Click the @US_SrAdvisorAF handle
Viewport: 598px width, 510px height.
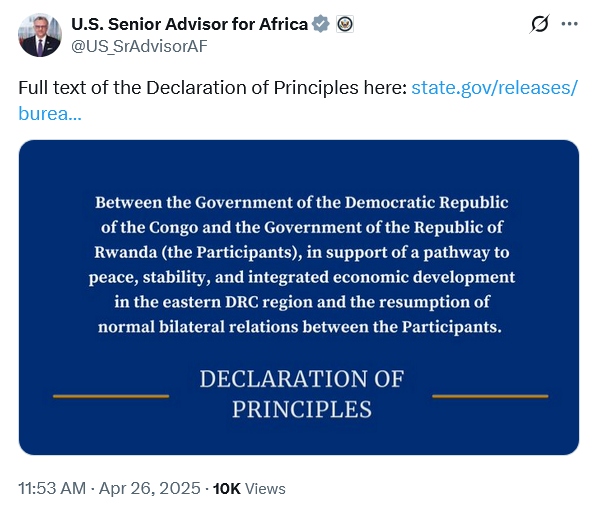coord(139,46)
